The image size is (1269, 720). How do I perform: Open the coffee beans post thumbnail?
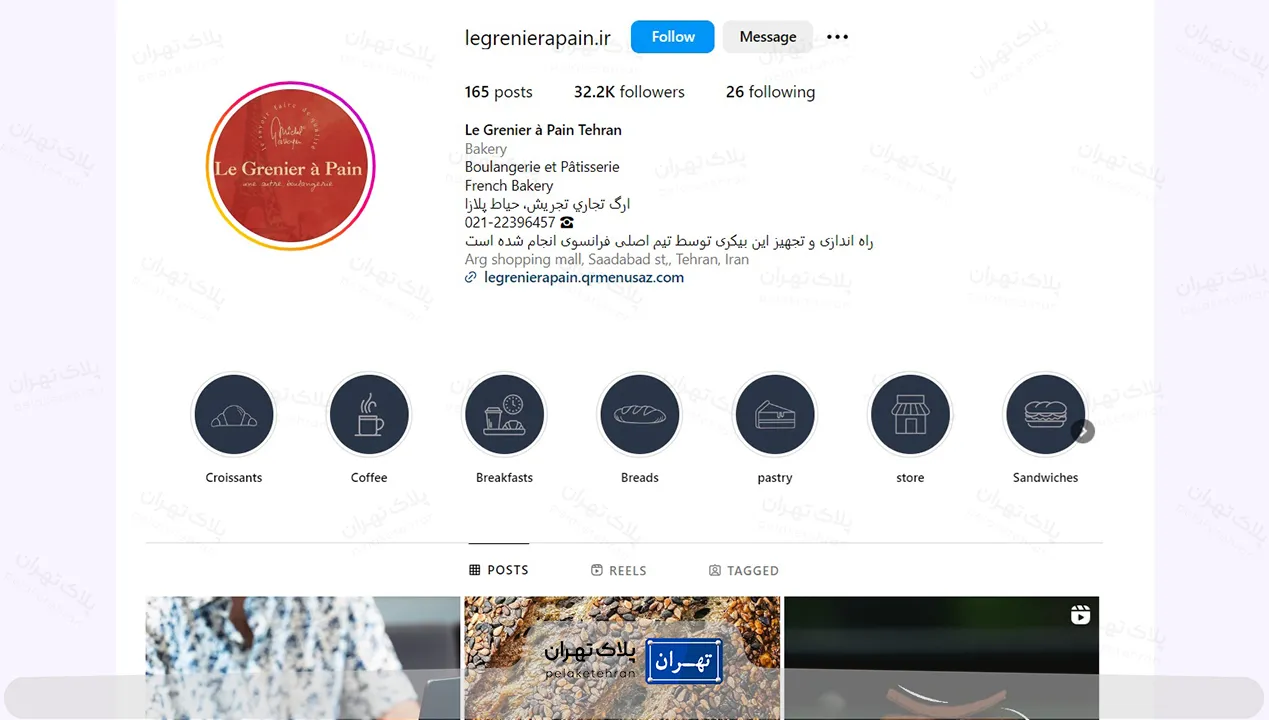(x=622, y=658)
